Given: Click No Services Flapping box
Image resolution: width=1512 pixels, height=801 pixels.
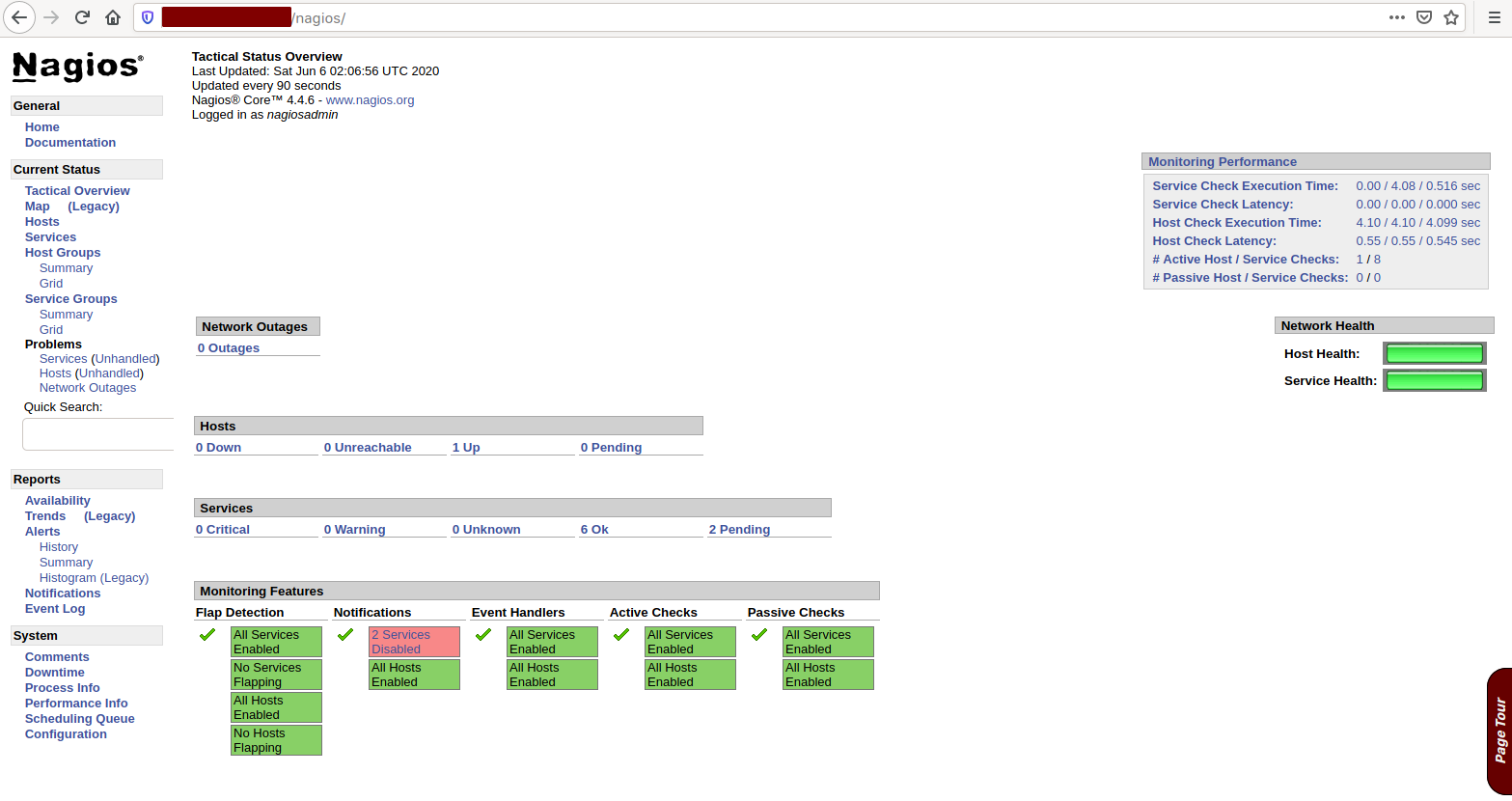Looking at the screenshot, I should (x=277, y=675).
